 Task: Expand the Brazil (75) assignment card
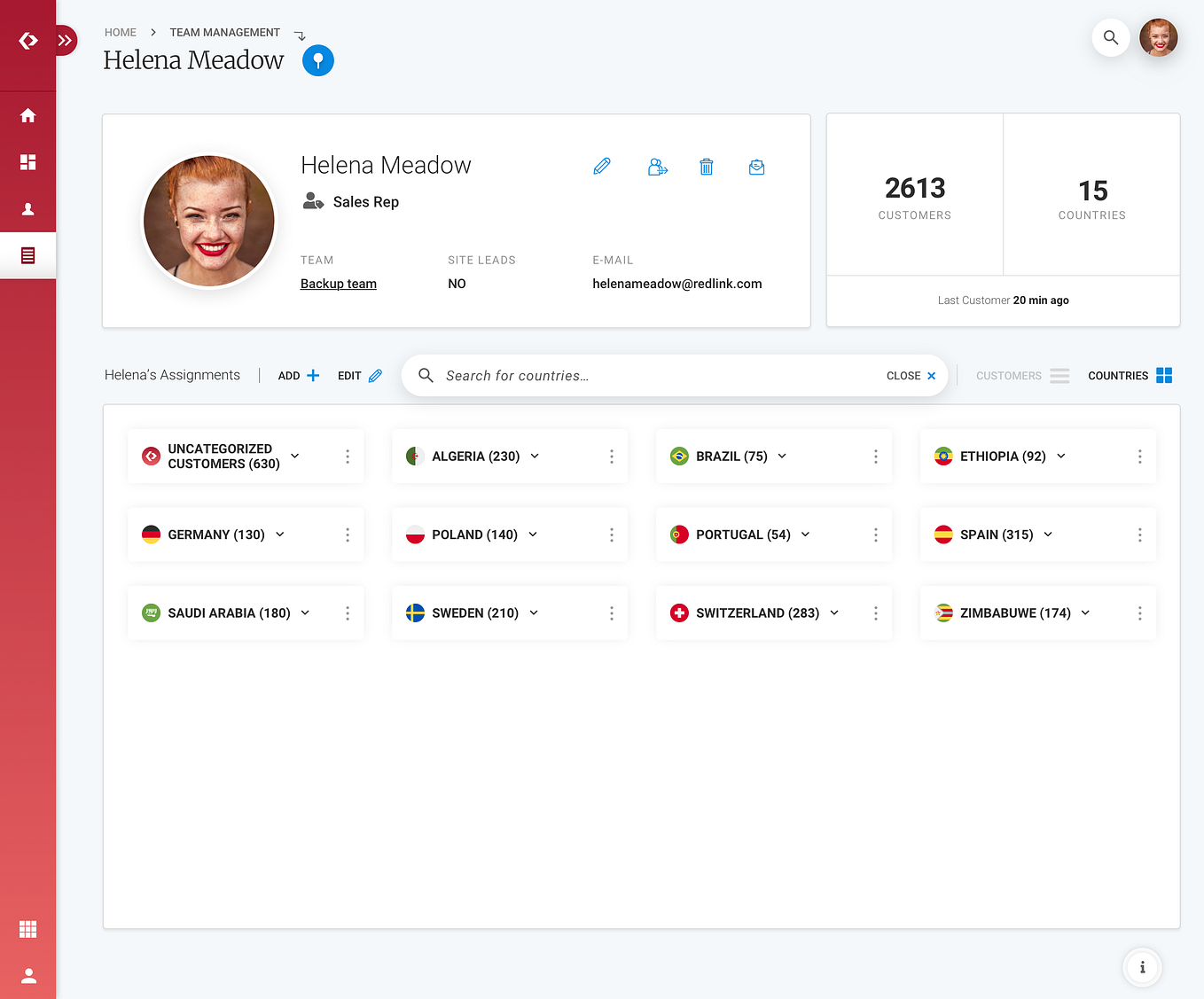pyautogui.click(x=782, y=456)
